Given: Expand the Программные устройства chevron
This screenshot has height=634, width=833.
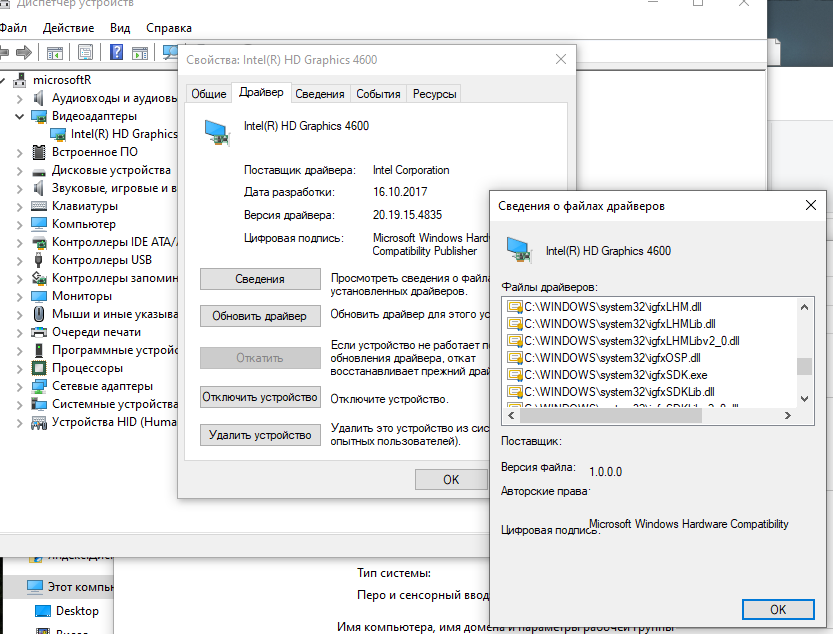Looking at the screenshot, I should coord(20,351).
